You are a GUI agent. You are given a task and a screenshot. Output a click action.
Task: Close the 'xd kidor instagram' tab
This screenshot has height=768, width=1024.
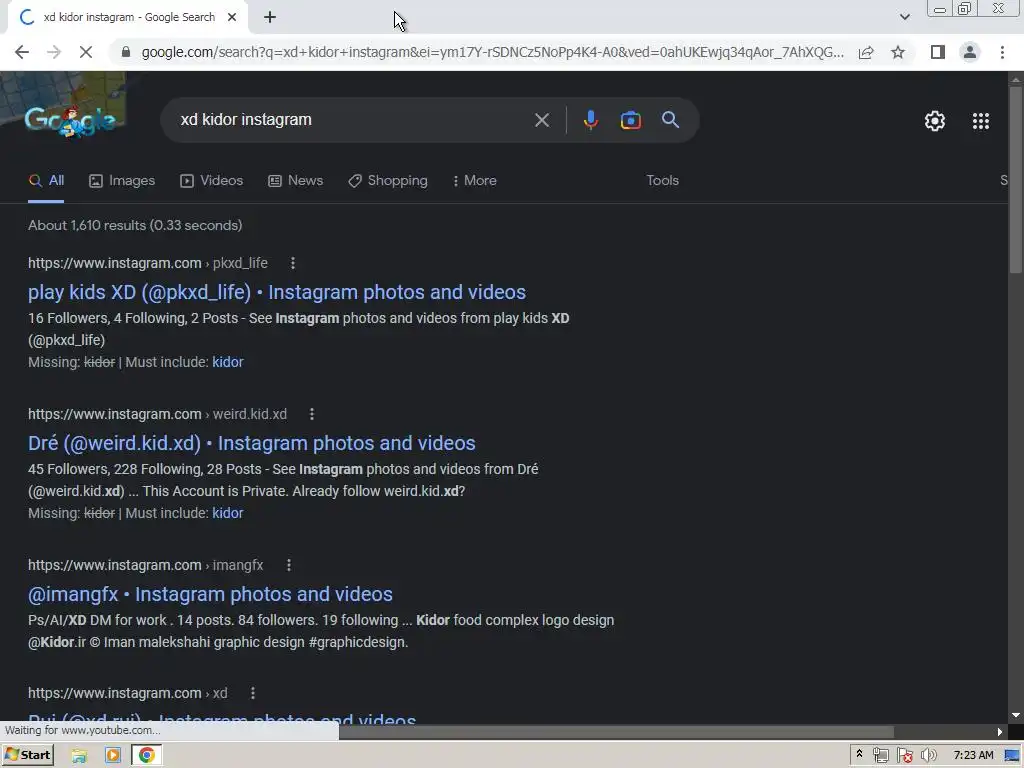tap(232, 18)
